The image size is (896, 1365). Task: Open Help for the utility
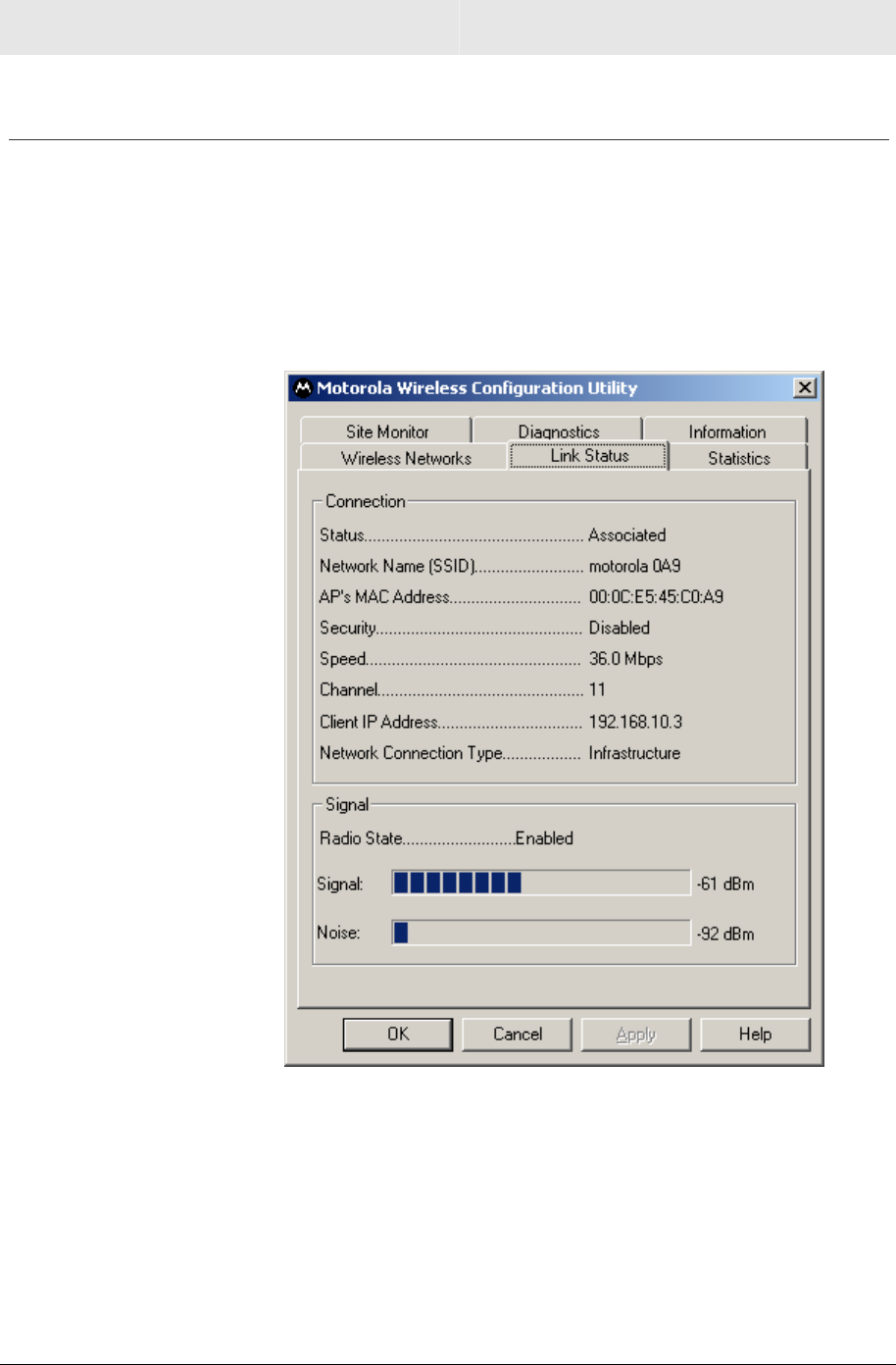pyautogui.click(x=755, y=1035)
